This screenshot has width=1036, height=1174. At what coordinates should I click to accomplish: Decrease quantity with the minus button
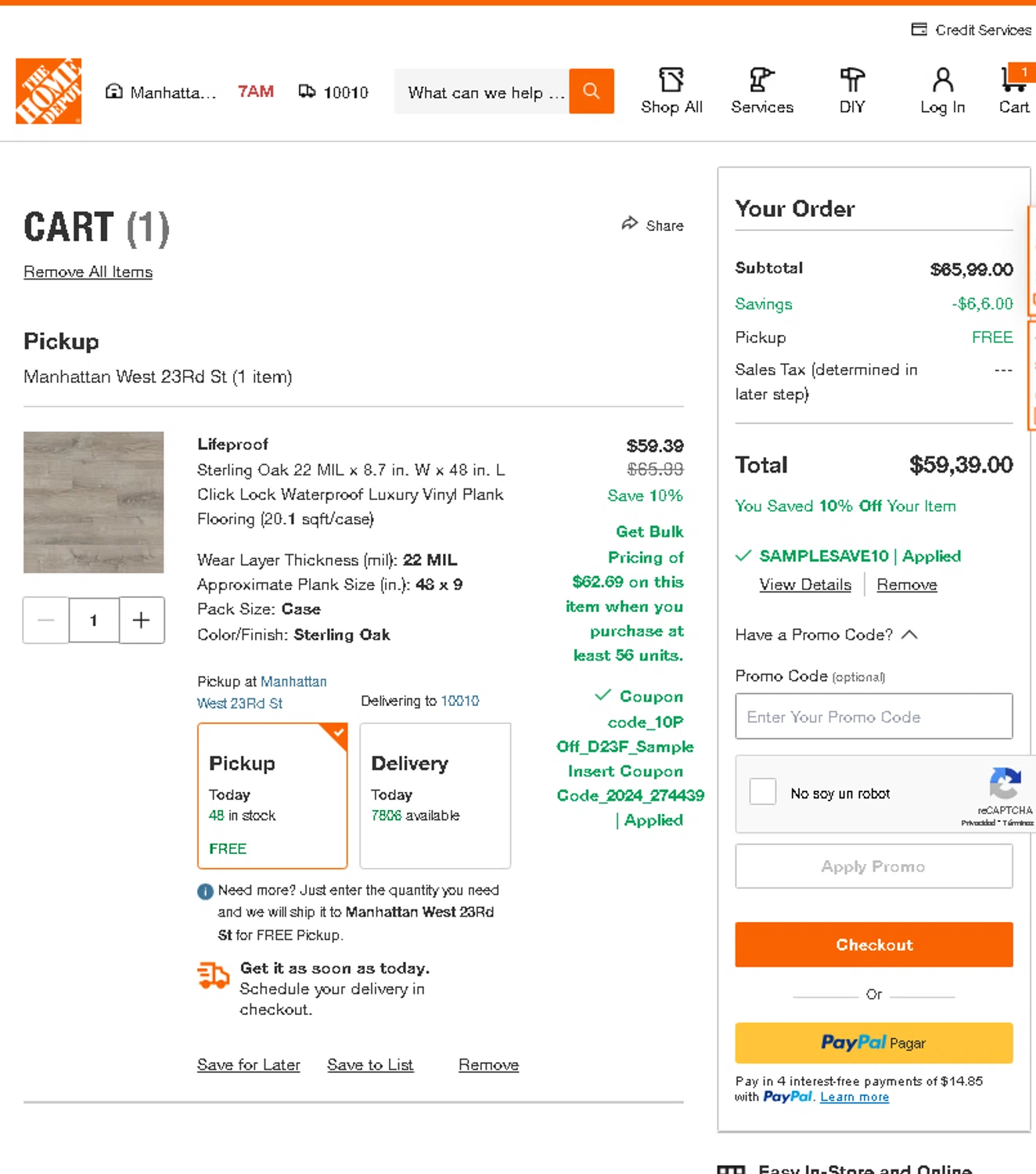(x=46, y=621)
